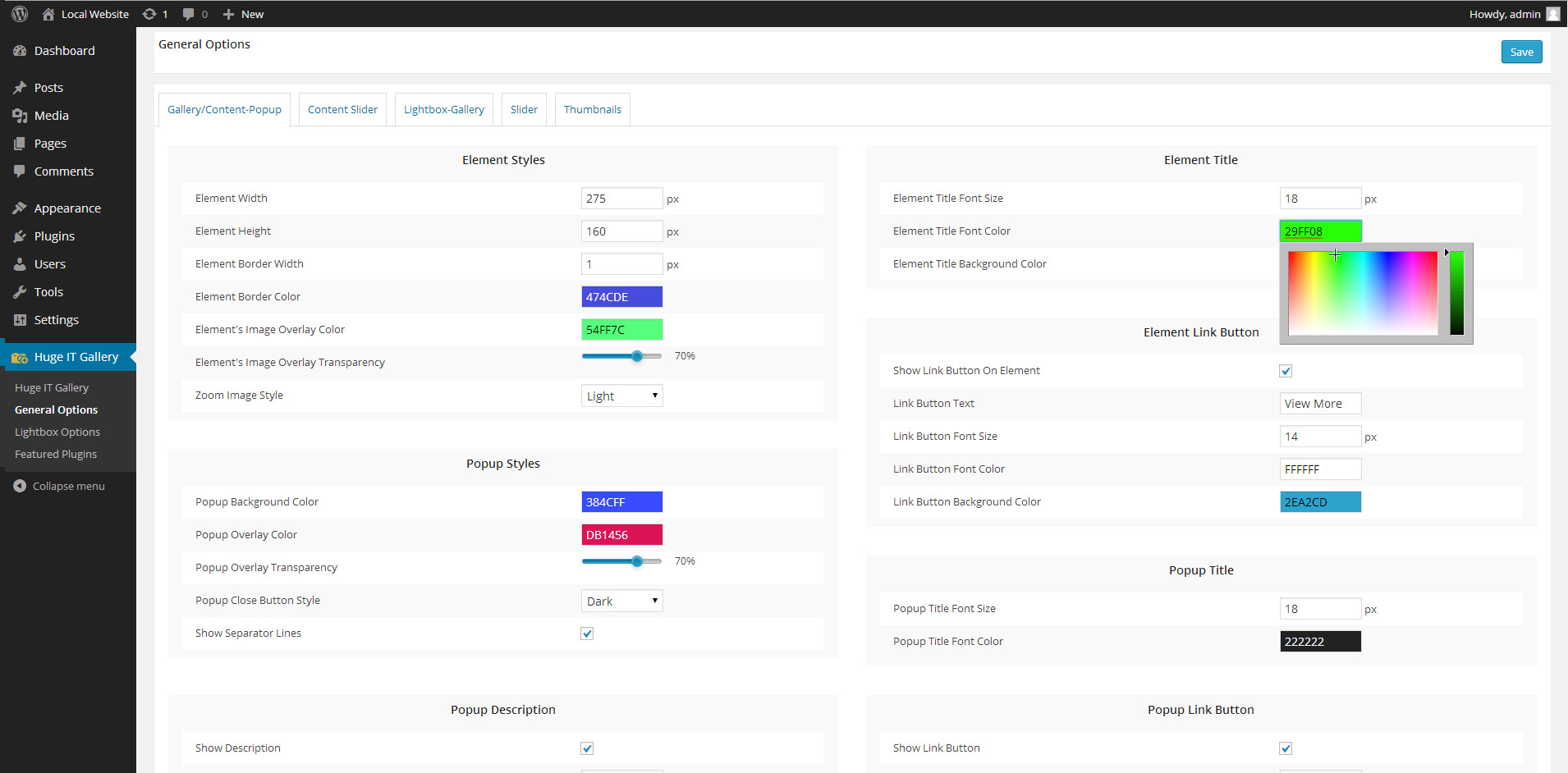
Task: Switch to Lightbox-Gallery tab
Action: pos(444,109)
